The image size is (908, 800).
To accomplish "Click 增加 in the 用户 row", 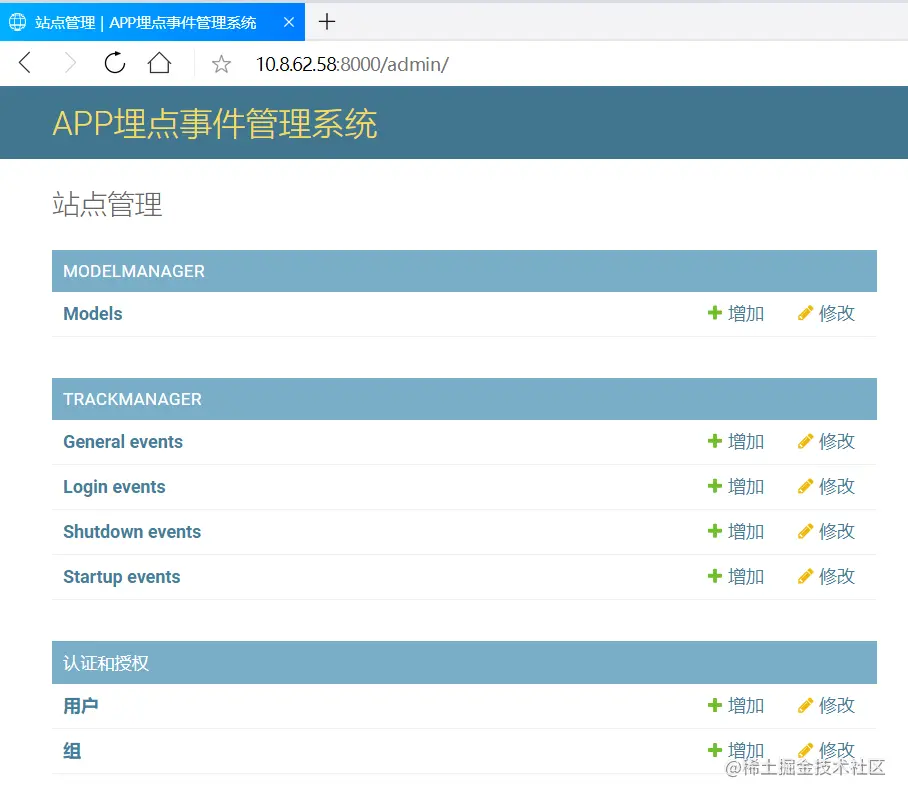I will [x=736, y=706].
